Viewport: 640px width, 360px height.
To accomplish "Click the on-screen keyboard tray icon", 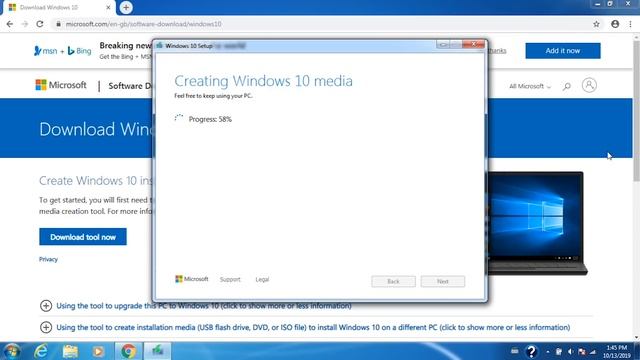I will click(x=515, y=351).
